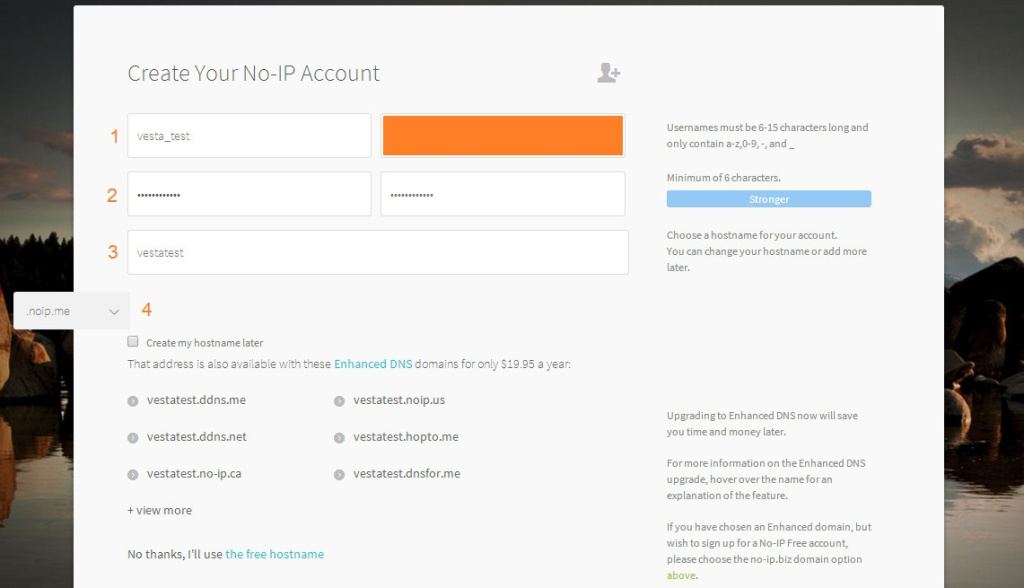
Task: Click the Stronger password strength bar
Action: [769, 199]
